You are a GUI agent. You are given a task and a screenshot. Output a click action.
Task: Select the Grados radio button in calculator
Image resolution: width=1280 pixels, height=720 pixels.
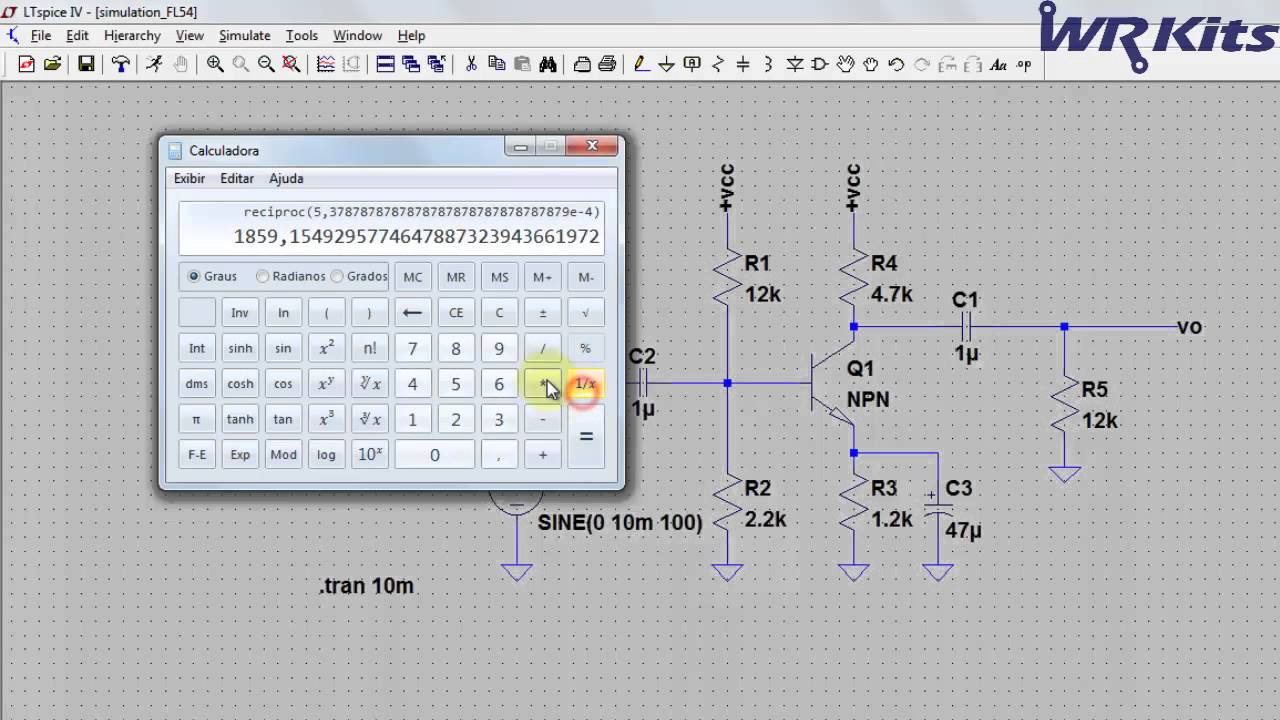pyautogui.click(x=337, y=276)
